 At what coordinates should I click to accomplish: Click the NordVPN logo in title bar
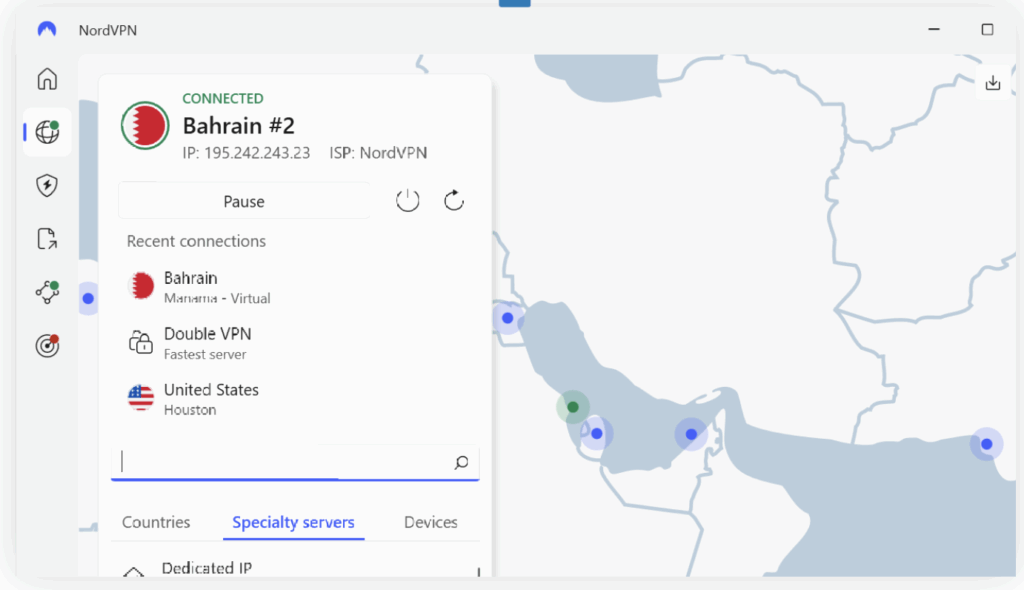[x=46, y=29]
